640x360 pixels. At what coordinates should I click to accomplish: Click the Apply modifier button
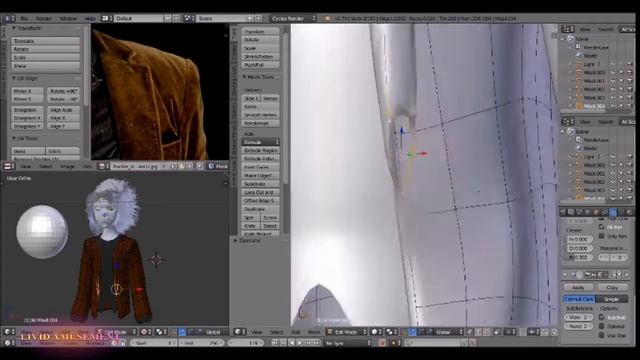(x=578, y=287)
